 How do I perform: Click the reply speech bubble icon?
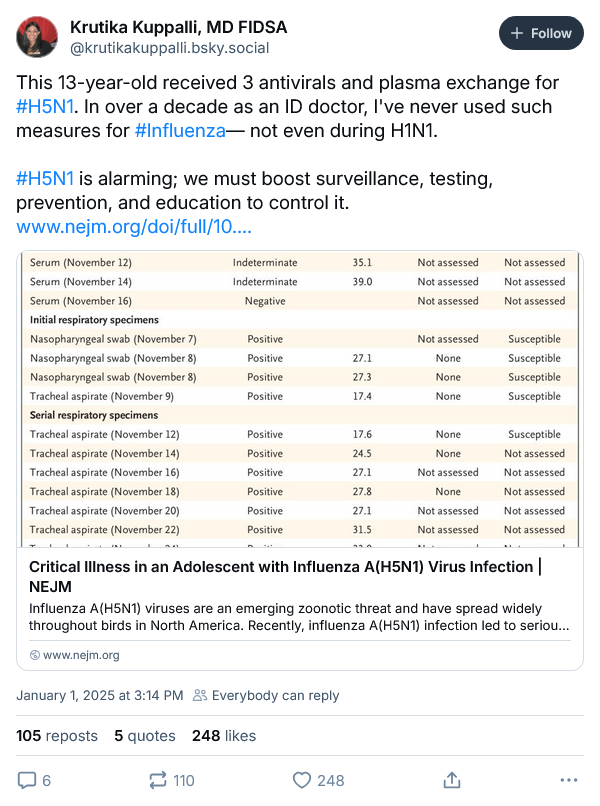click(x=28, y=780)
